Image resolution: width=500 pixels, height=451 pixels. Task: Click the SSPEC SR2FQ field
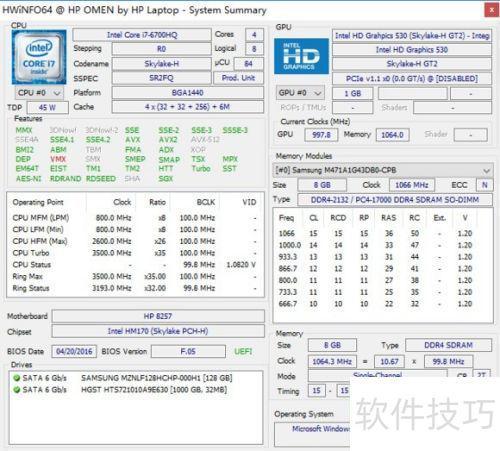[x=161, y=78]
